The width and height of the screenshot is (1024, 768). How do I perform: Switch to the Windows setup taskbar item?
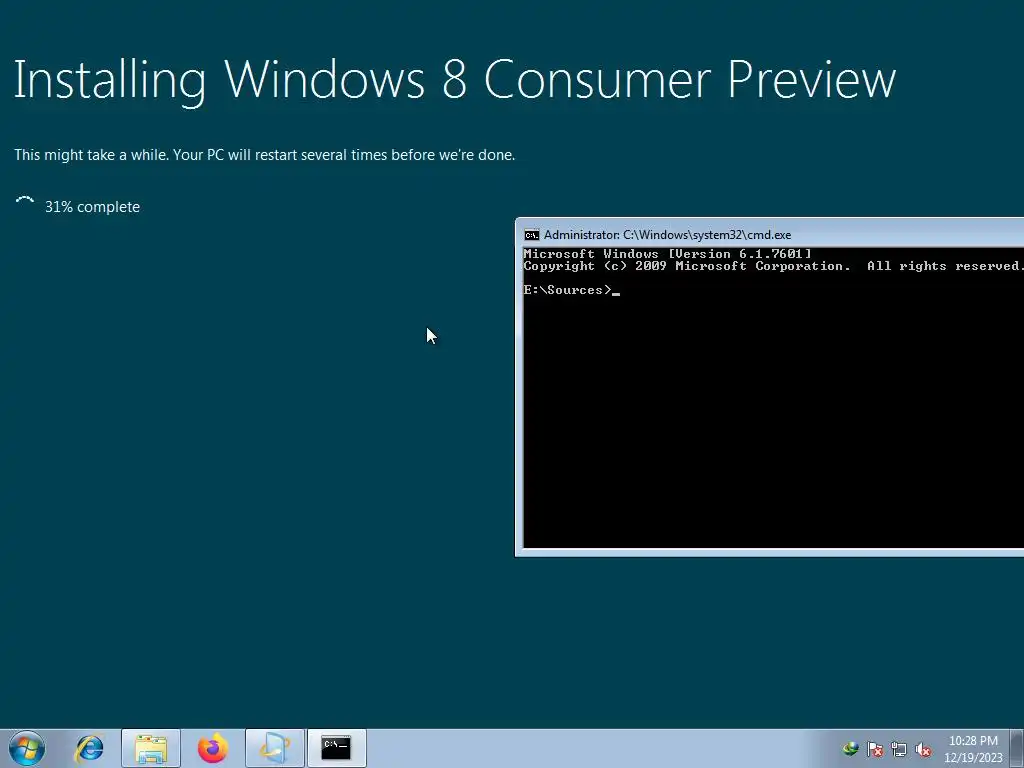click(275, 748)
